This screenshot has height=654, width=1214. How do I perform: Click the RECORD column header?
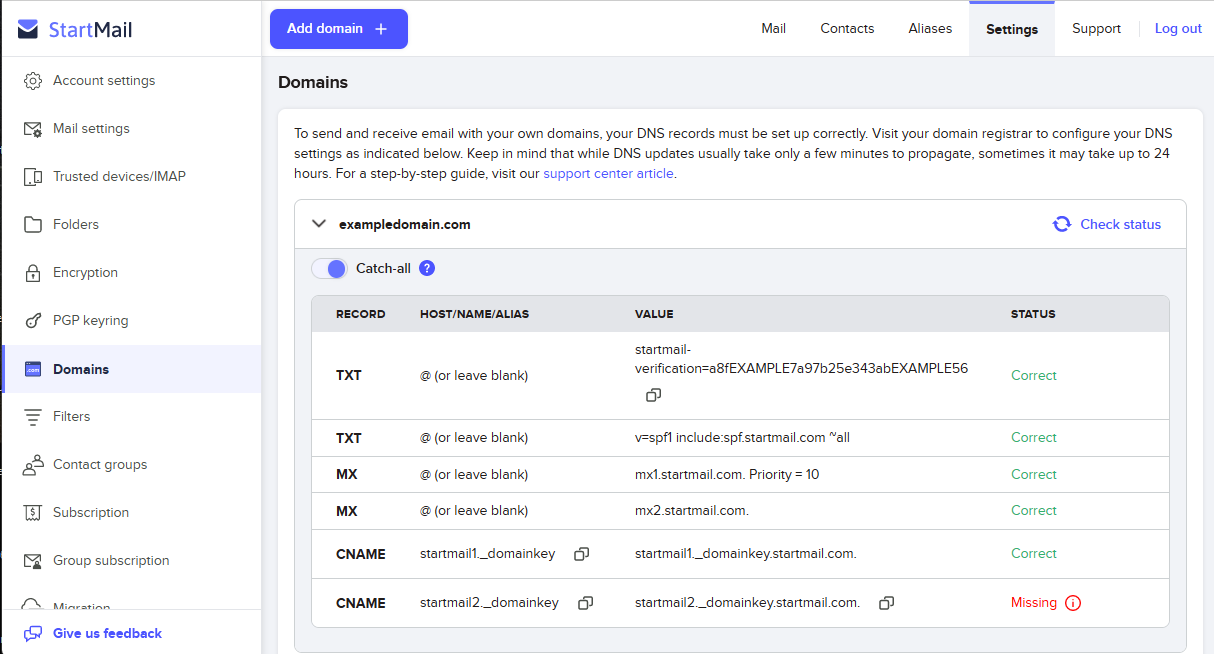[x=360, y=314]
